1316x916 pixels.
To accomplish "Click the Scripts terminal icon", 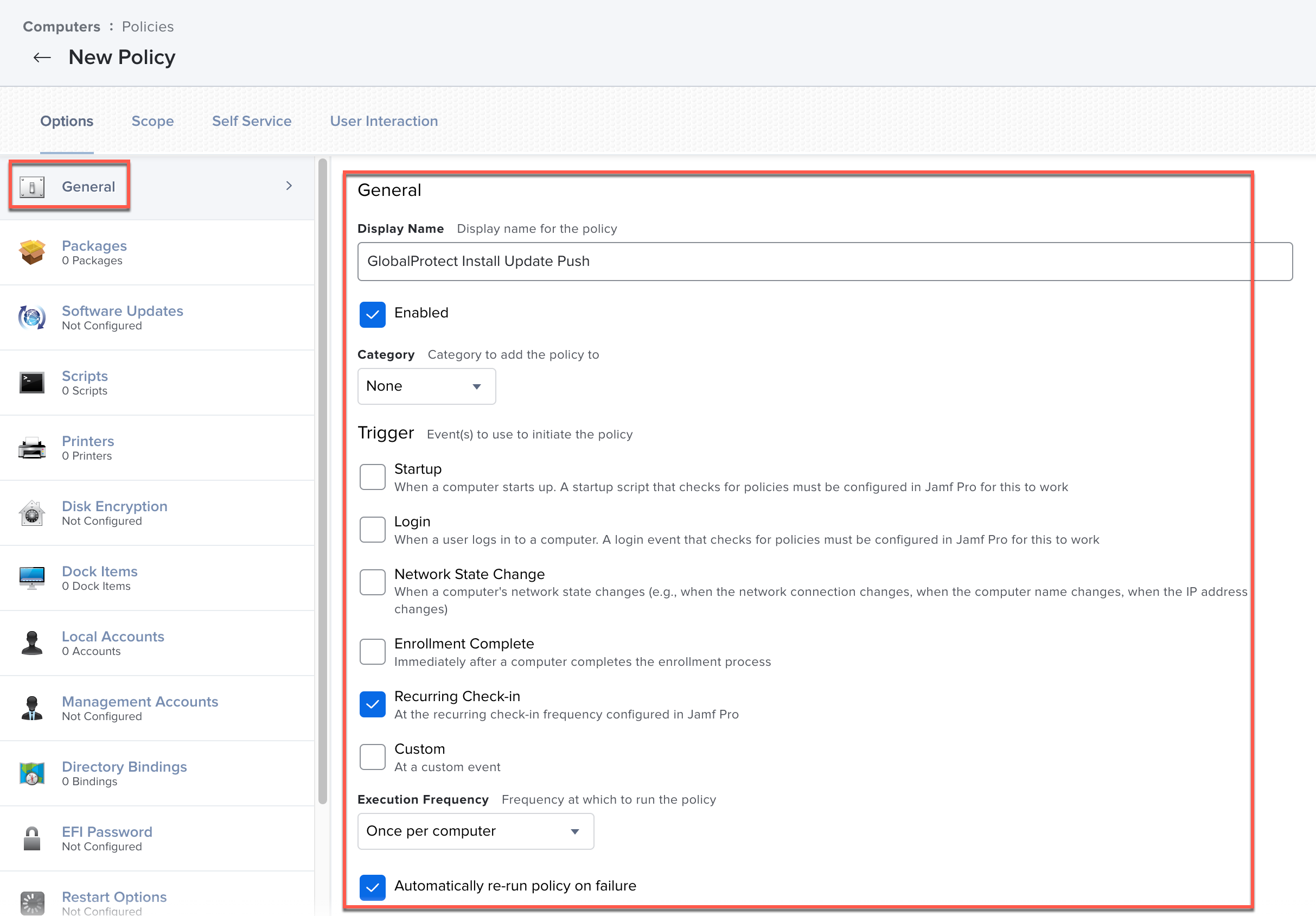I will click(x=32, y=383).
